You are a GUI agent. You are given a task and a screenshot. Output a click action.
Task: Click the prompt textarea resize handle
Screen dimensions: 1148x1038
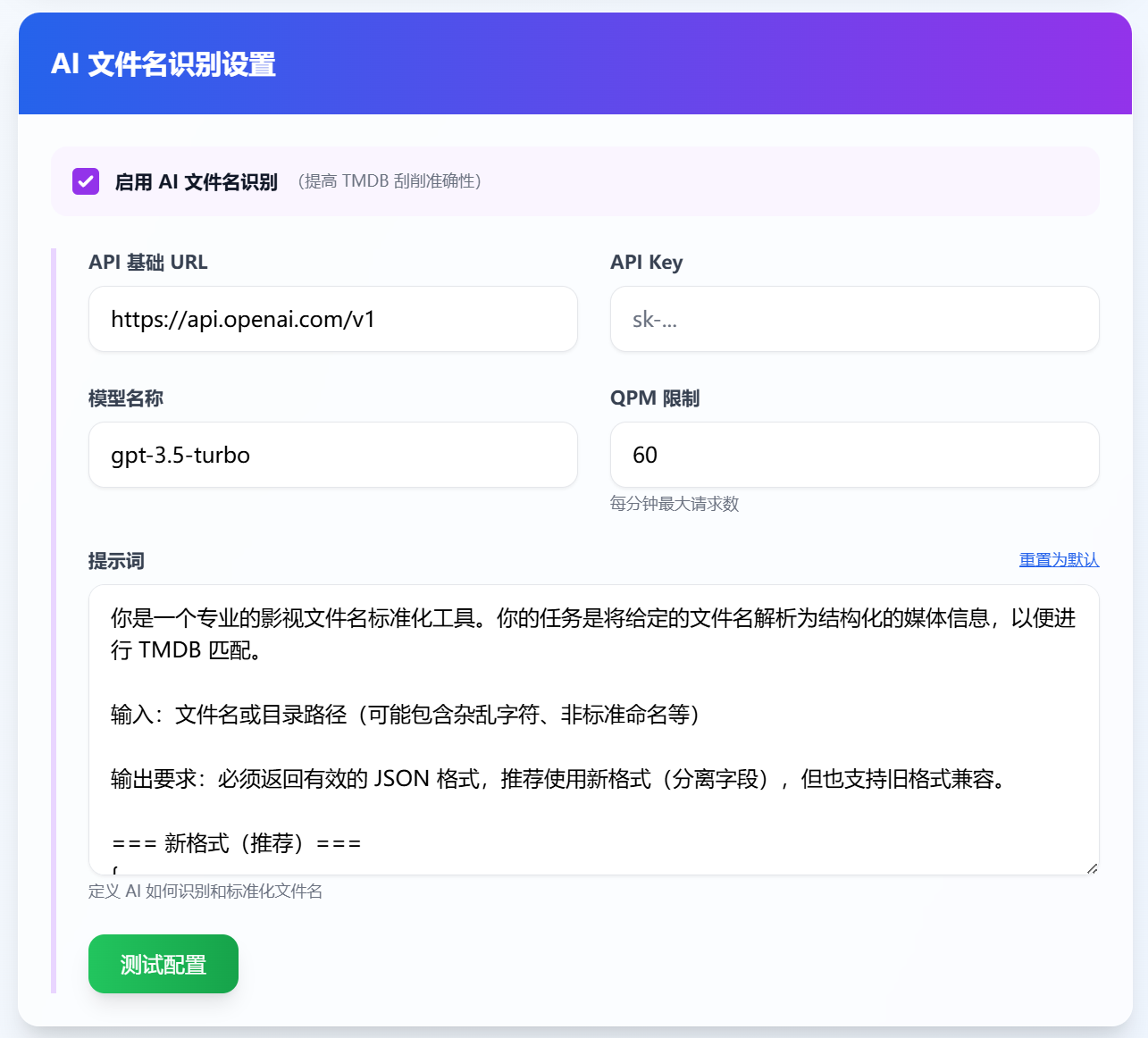point(1091,867)
